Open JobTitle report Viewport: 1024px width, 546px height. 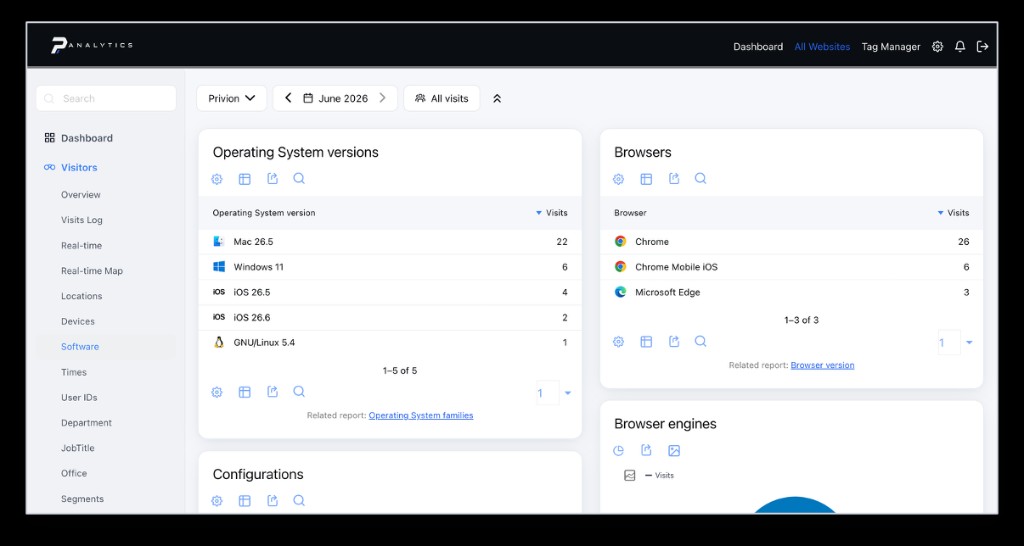(x=78, y=448)
